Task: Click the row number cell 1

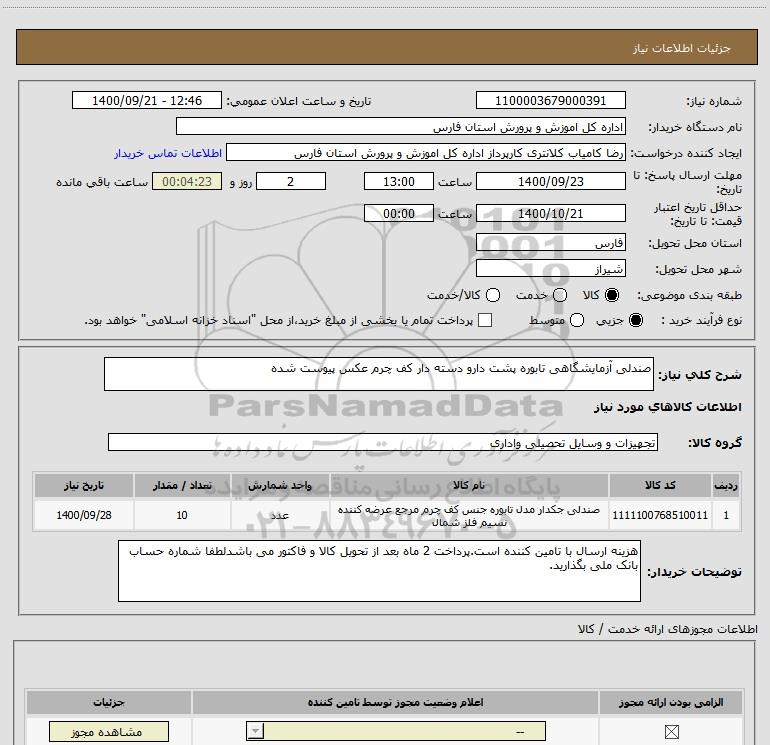Action: pos(726,515)
